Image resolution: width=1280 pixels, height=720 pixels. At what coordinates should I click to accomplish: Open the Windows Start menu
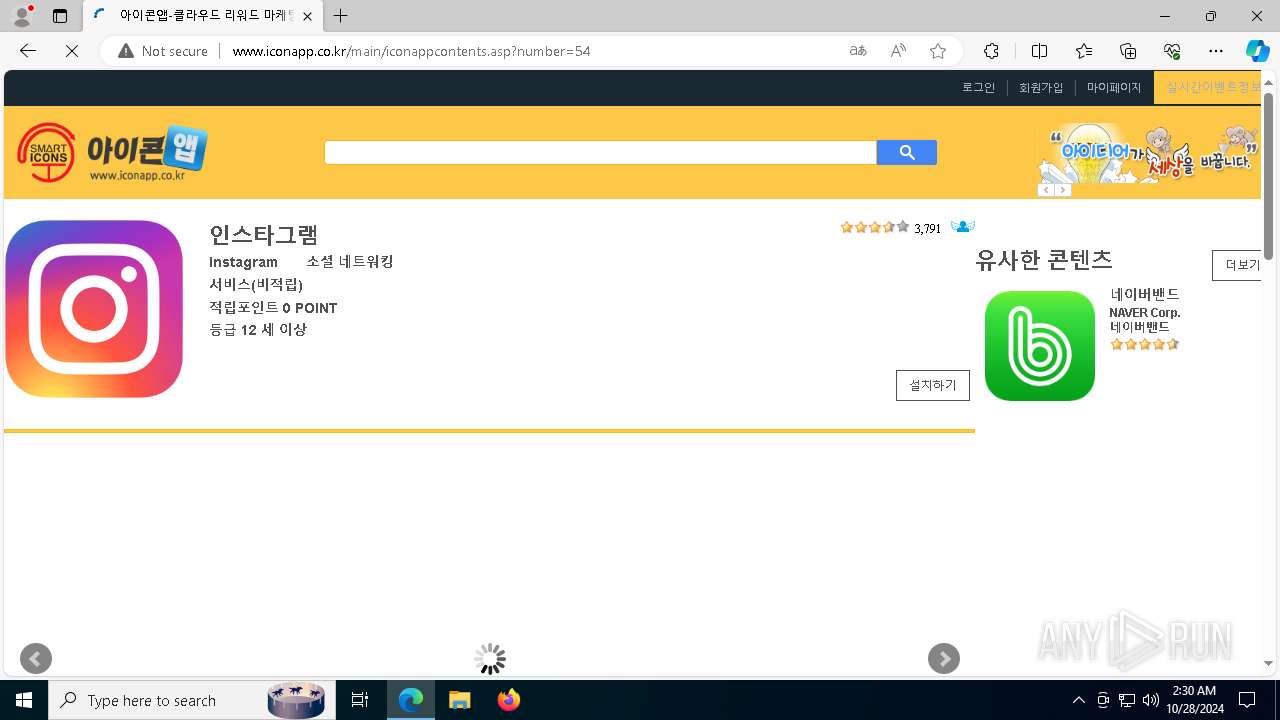(24, 700)
